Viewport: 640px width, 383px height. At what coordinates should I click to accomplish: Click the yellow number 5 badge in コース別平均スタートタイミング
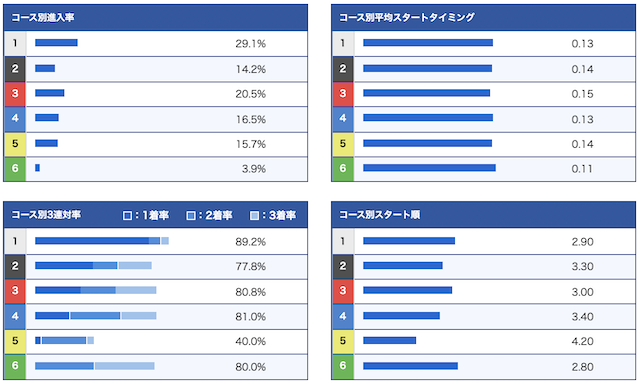pos(343,144)
